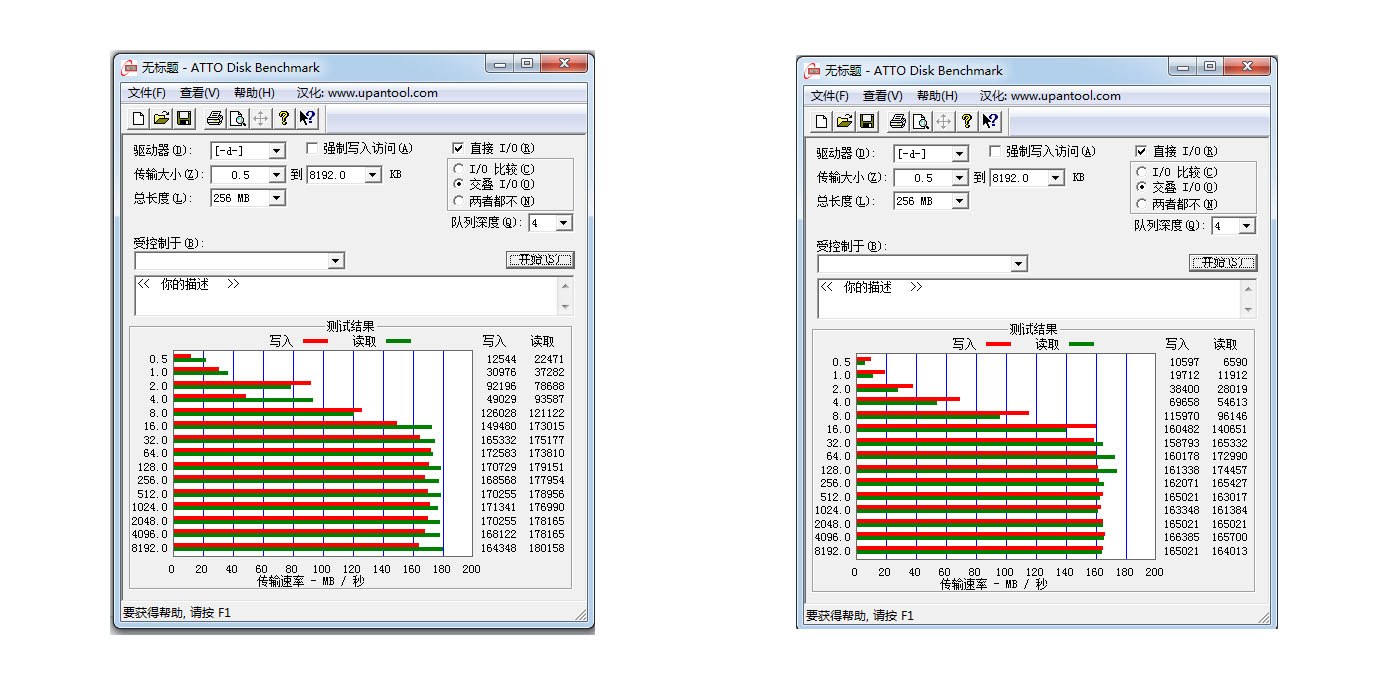The image size is (1400, 700).
Task: Click the yellow question mark help icon
Action: pos(284,118)
